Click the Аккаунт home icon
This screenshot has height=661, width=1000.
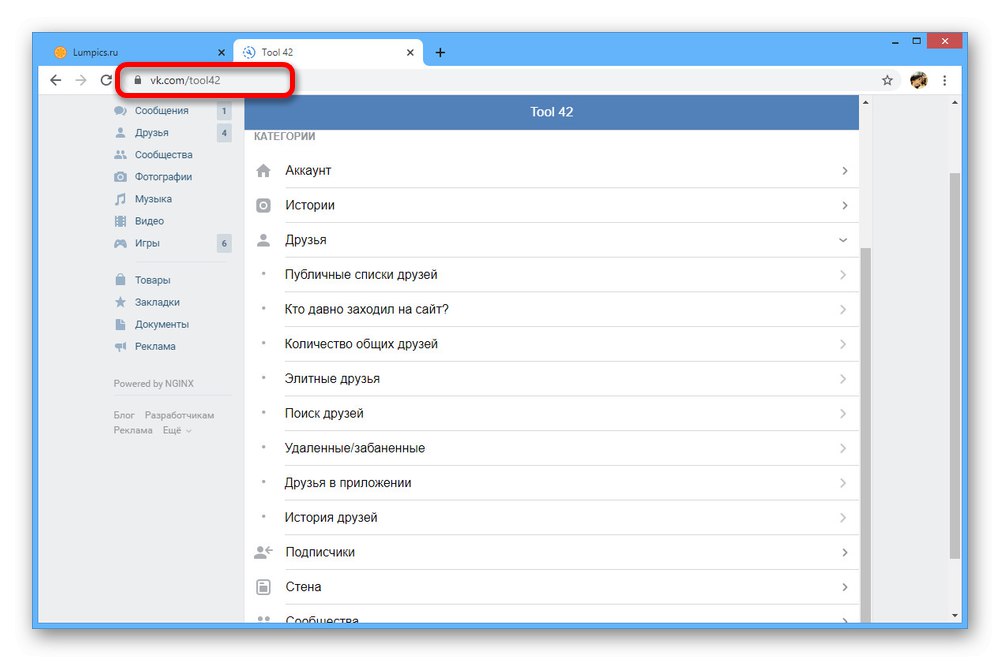(x=263, y=170)
